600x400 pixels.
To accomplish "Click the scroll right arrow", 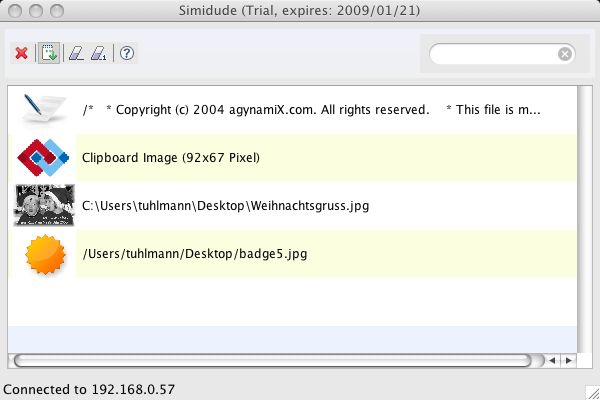I will (569, 359).
